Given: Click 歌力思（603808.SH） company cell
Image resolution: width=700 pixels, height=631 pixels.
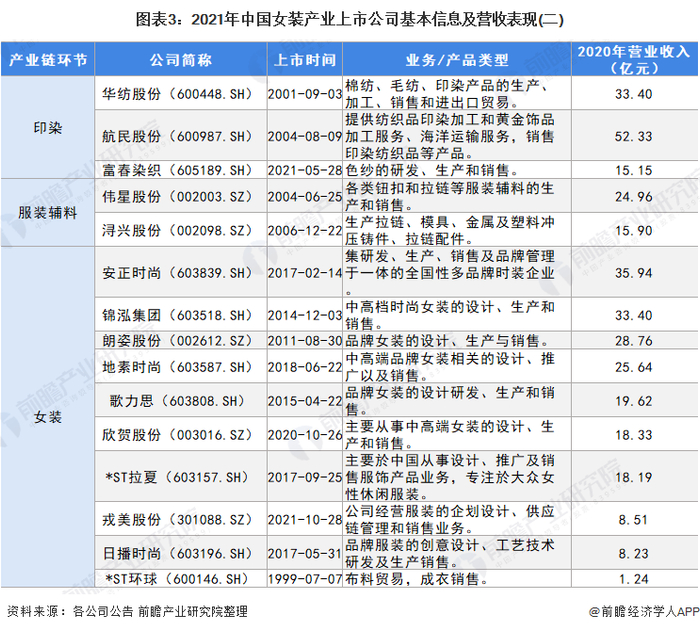Looking at the screenshot, I should click(180, 401).
